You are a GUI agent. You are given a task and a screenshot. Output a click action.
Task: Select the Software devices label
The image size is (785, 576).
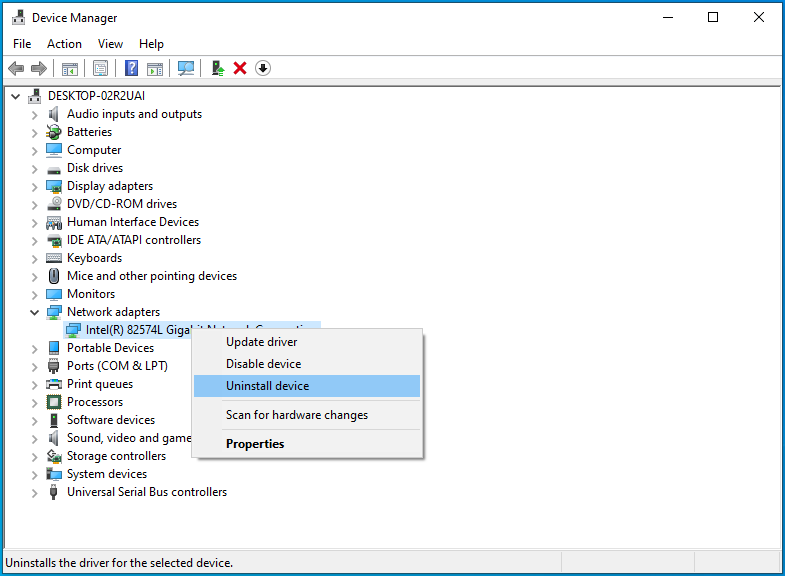pyautogui.click(x=111, y=420)
